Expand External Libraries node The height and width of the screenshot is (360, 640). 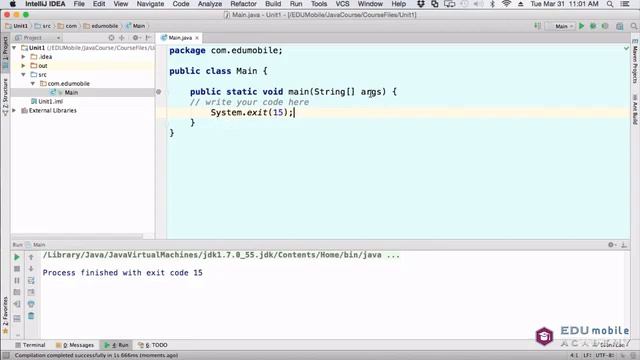pos(14,111)
